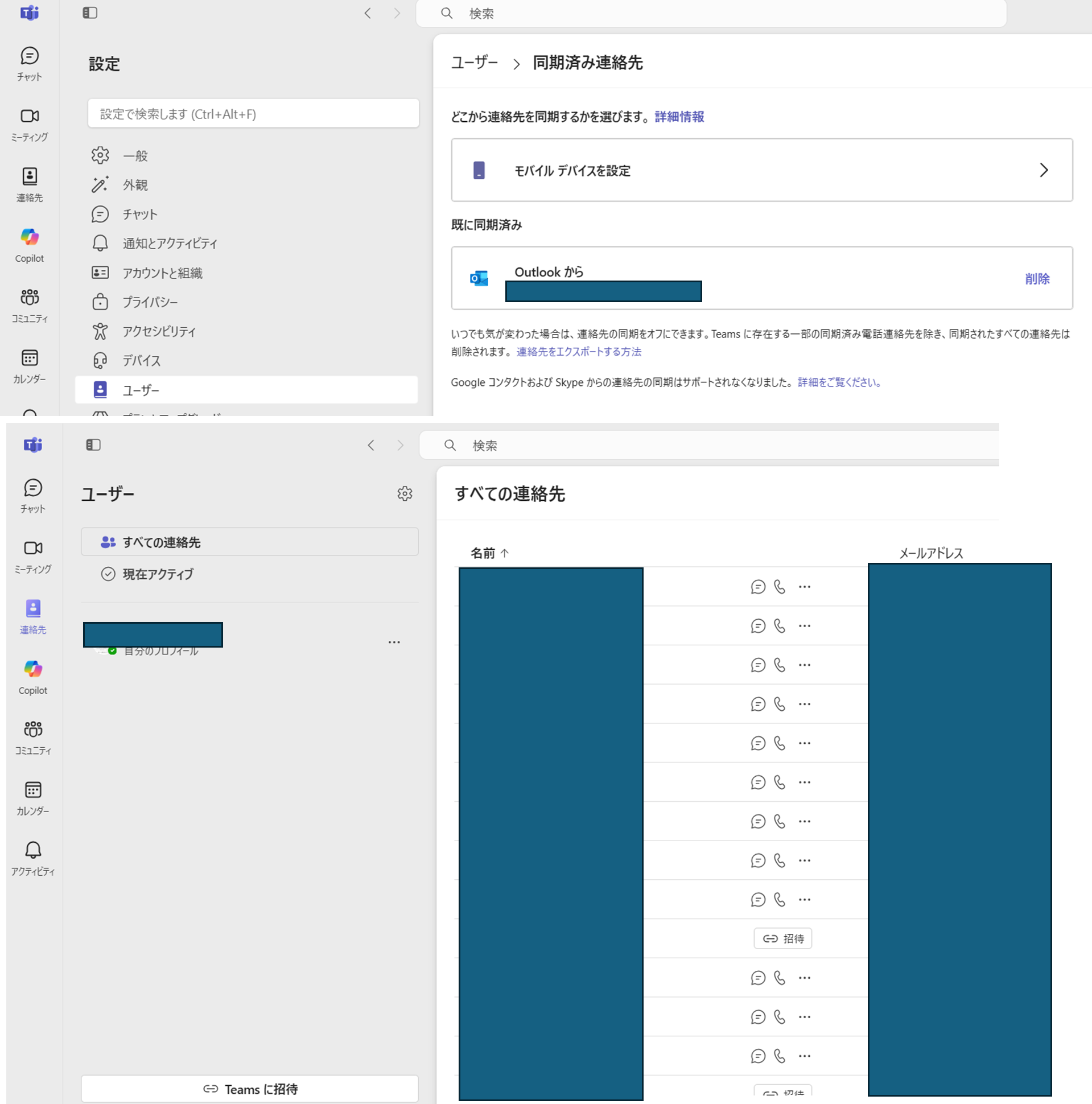Image resolution: width=1092 pixels, height=1104 pixels.
Task: Open Meetings icon in upper window sidebar
Action: click(x=29, y=125)
